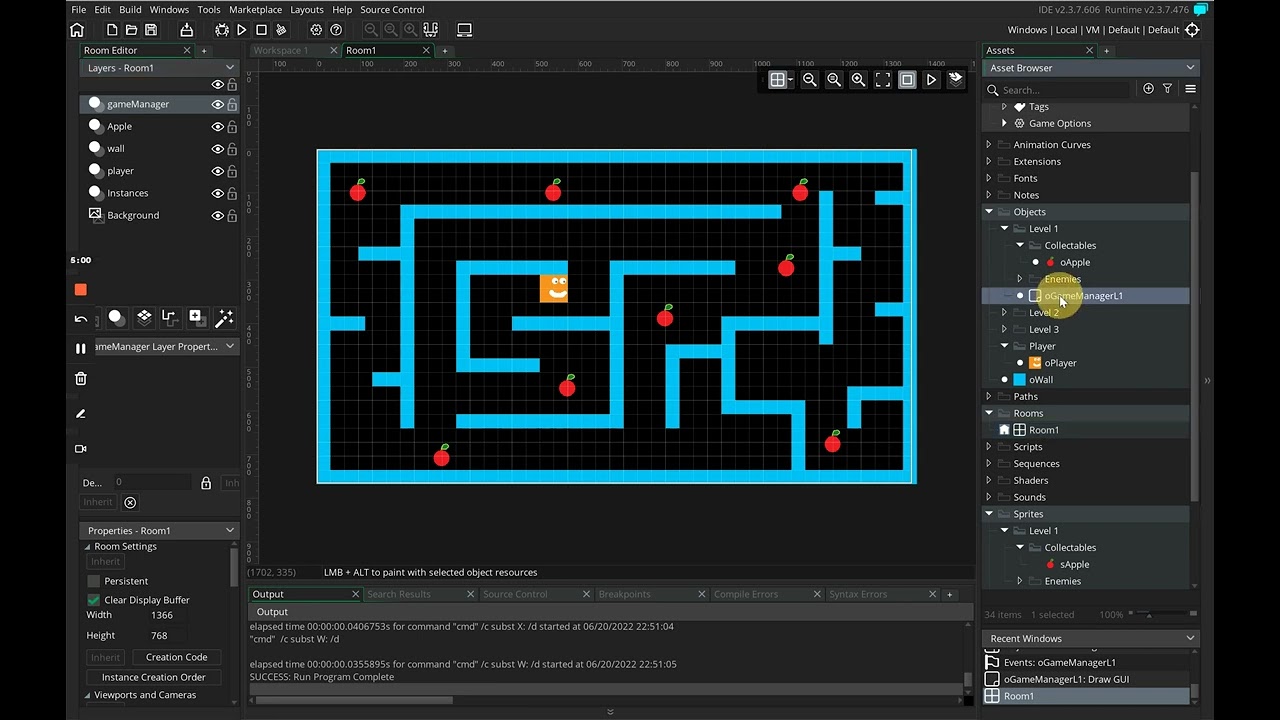Save the project with the floppy icon
Screen dimensions: 1280x720
pyautogui.click(x=151, y=30)
